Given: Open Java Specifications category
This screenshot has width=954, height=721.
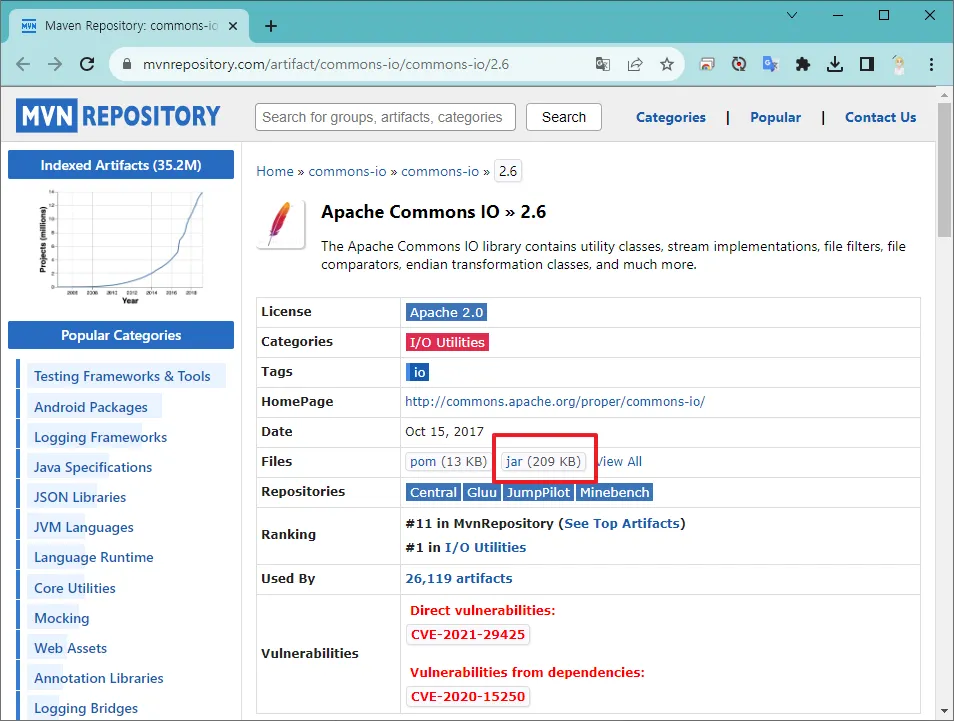Looking at the screenshot, I should (x=93, y=467).
